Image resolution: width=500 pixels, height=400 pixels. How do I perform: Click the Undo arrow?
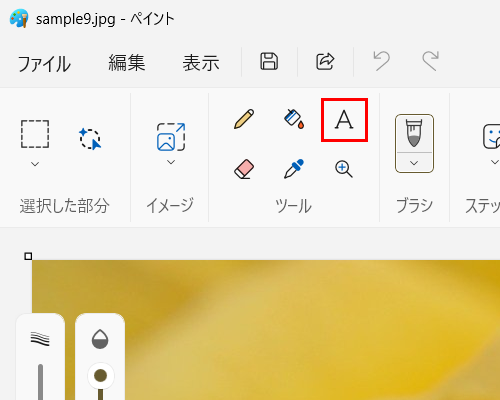pos(381,61)
